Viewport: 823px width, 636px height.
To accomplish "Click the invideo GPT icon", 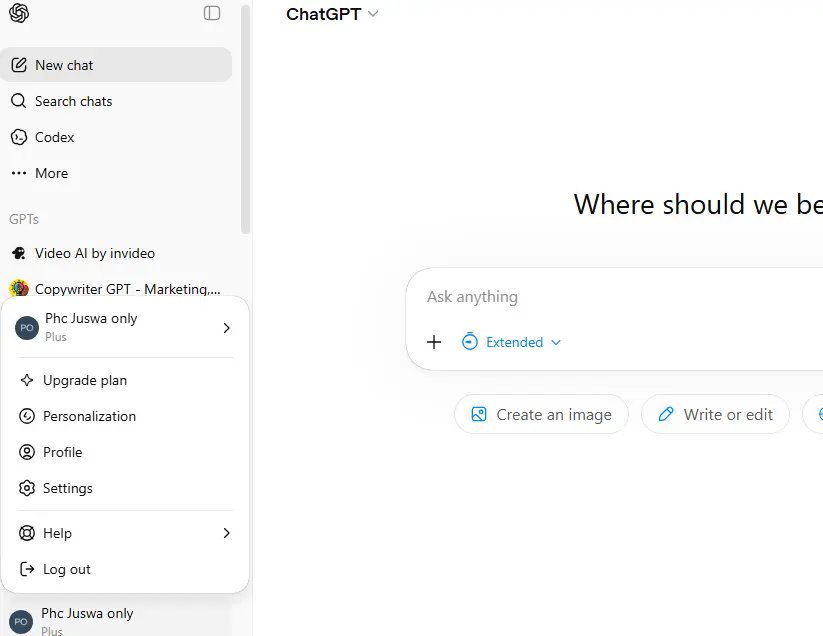I will [x=19, y=253].
